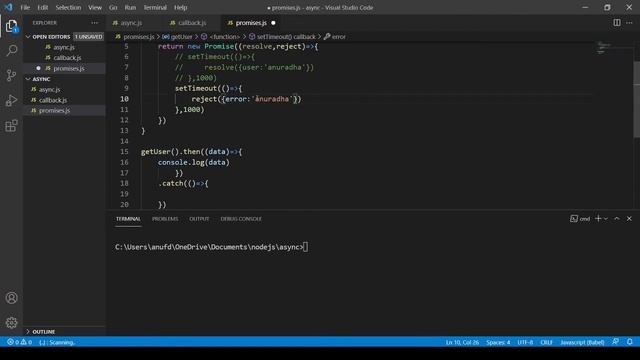Screen dimensions: 640x360
Task: Switch to the Problems panel tab
Action: pos(165,219)
